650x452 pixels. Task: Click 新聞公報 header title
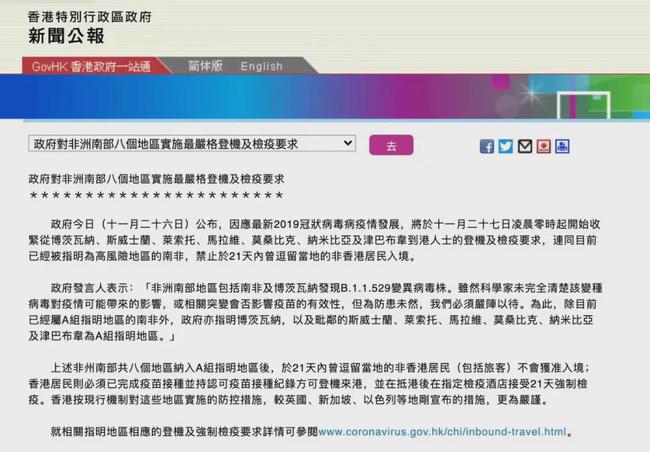66,36
